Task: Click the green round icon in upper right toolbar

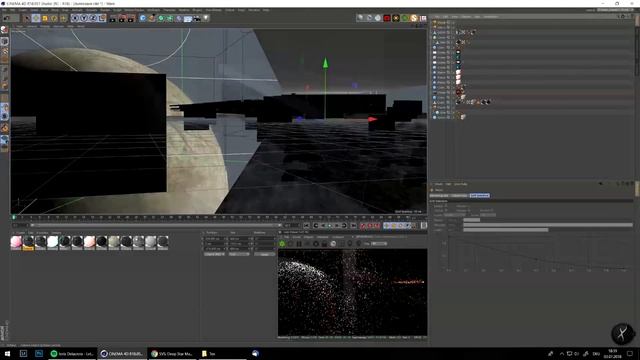Action: (405, 18)
